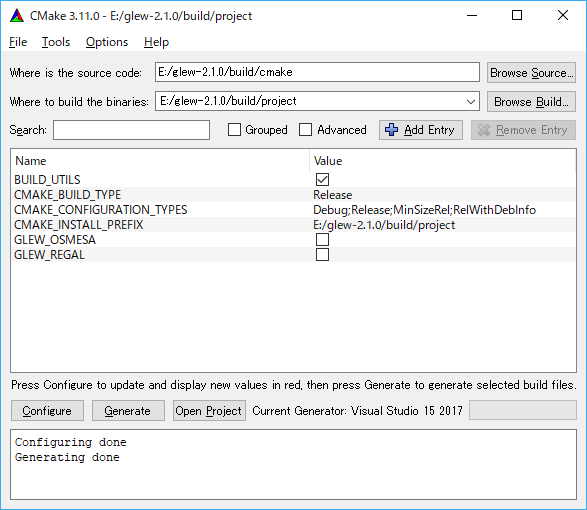Open the Options menu
Image resolution: width=587 pixels, height=510 pixels.
tap(107, 42)
